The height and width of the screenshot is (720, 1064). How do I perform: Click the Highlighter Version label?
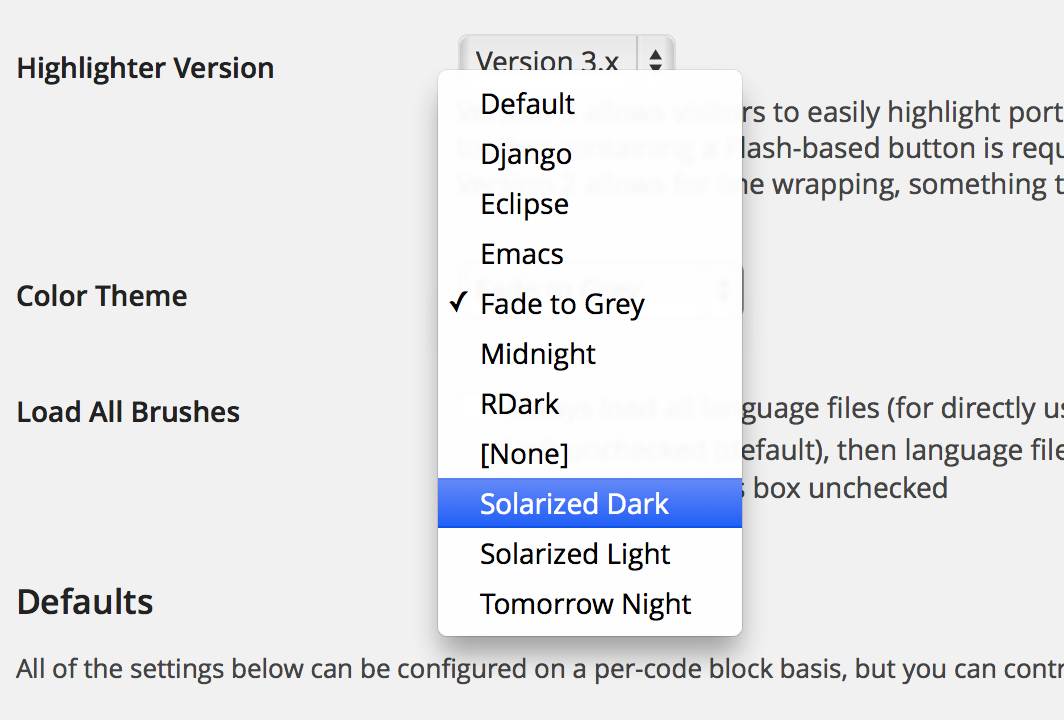(x=145, y=68)
